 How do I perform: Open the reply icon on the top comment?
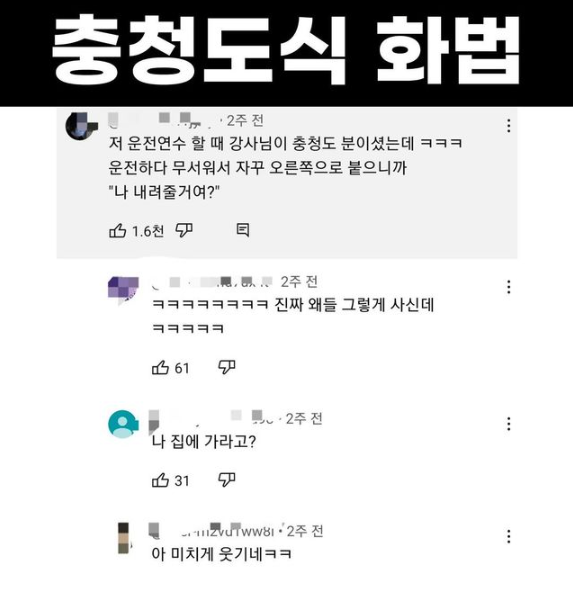[x=243, y=230]
